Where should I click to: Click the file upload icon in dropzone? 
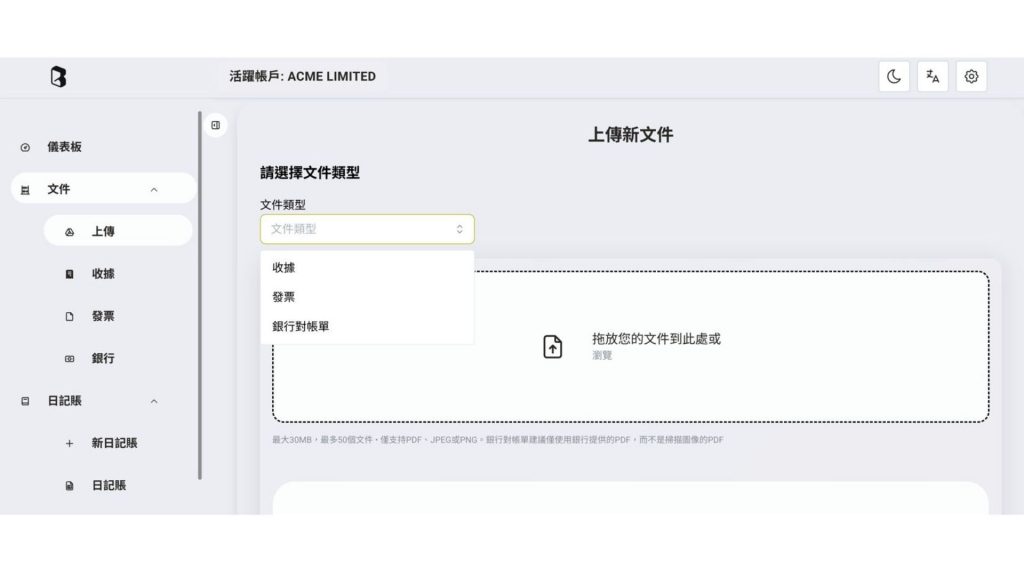[552, 347]
